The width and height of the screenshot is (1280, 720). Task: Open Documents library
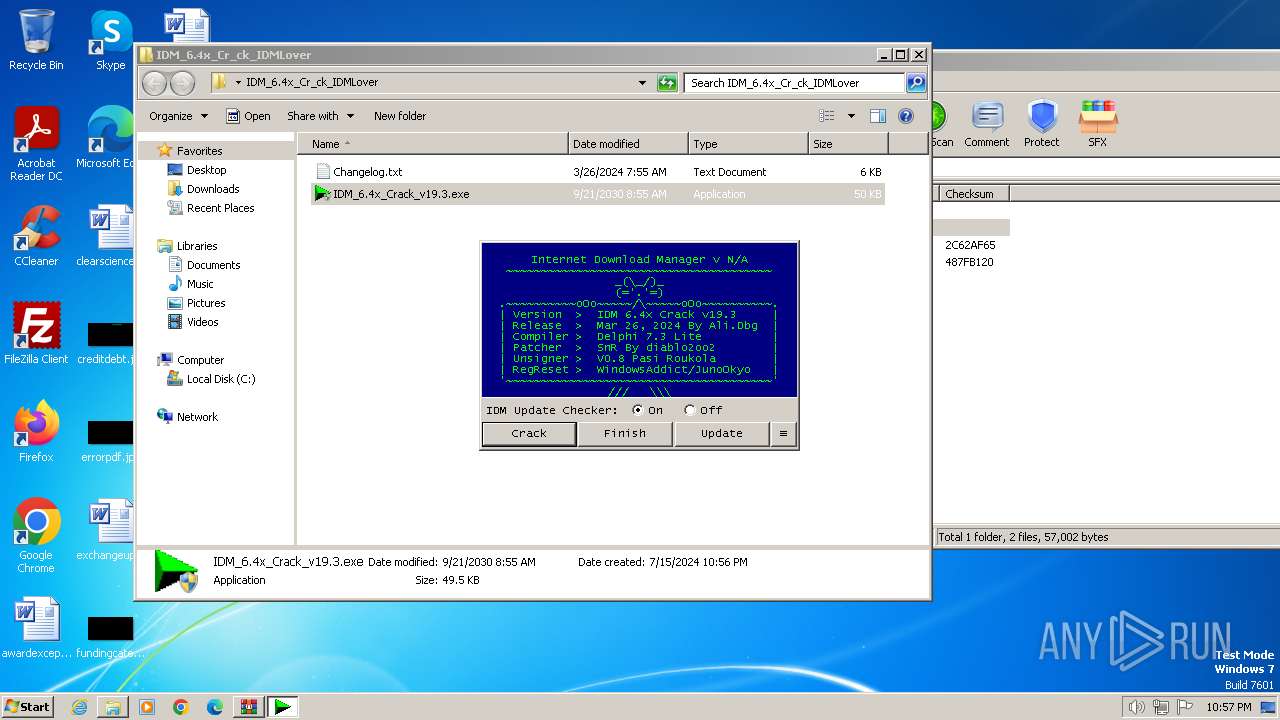[213, 265]
